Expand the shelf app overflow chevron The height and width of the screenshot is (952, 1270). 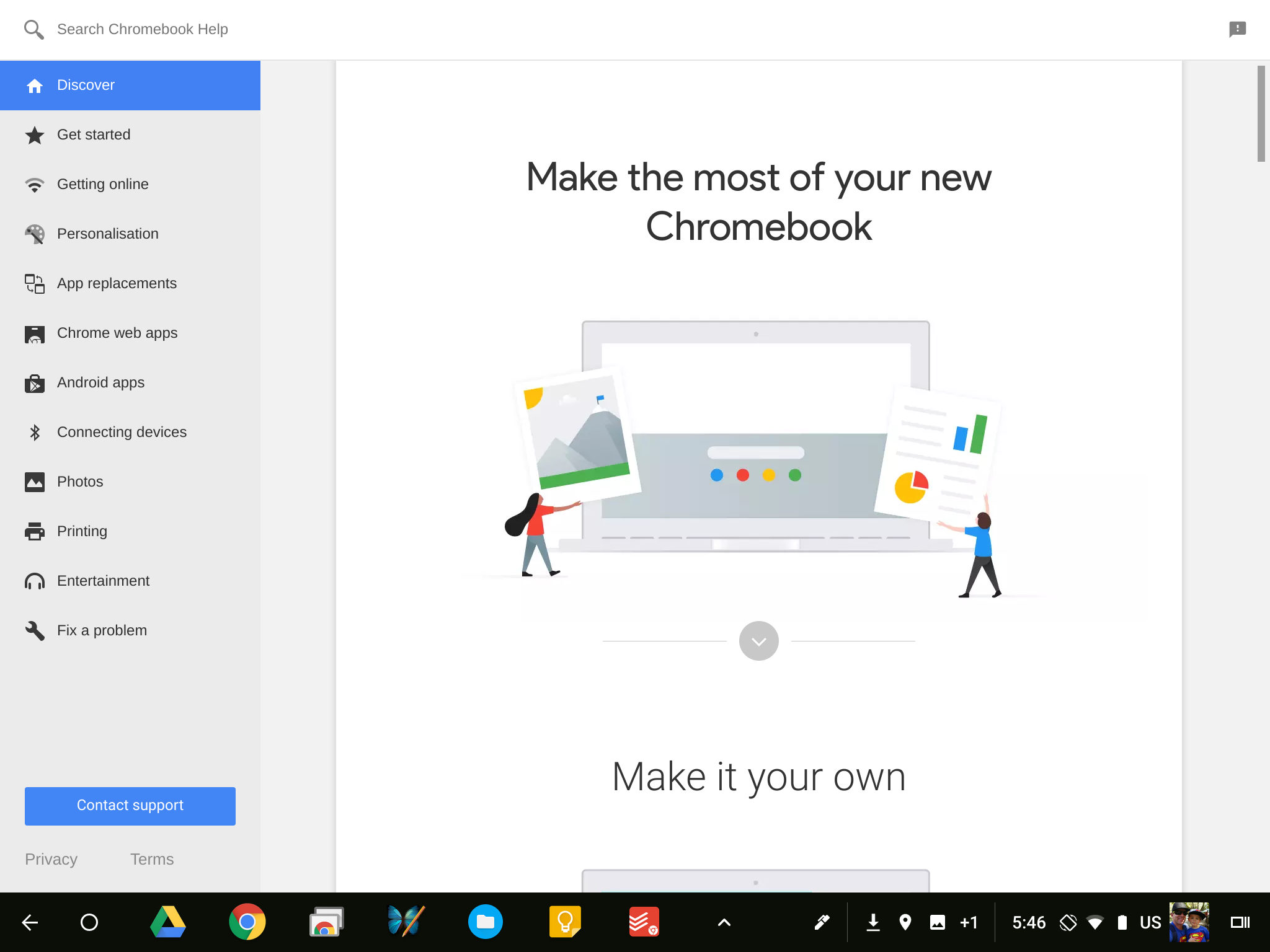724,923
